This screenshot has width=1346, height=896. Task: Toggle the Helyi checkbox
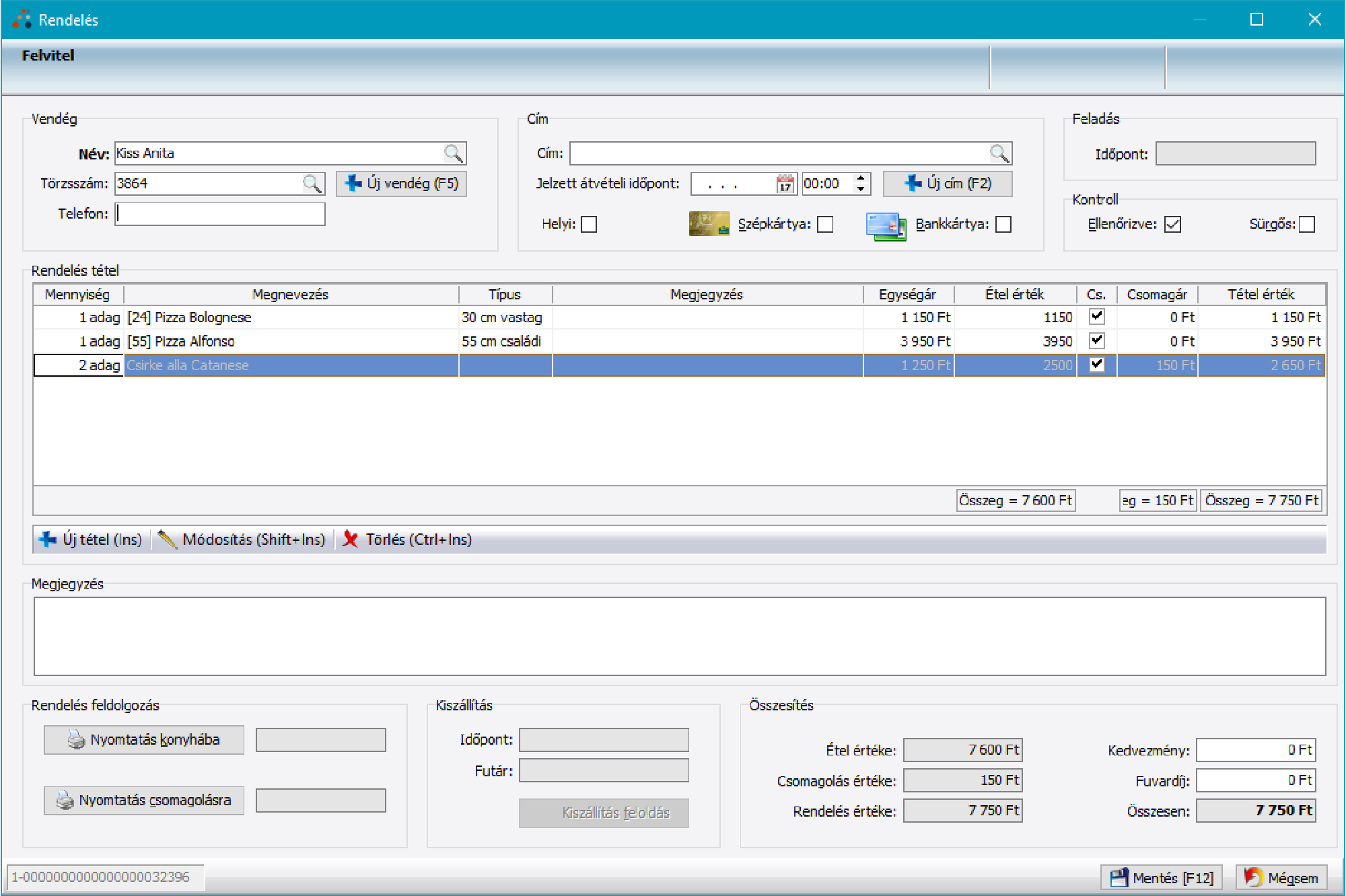click(x=589, y=224)
